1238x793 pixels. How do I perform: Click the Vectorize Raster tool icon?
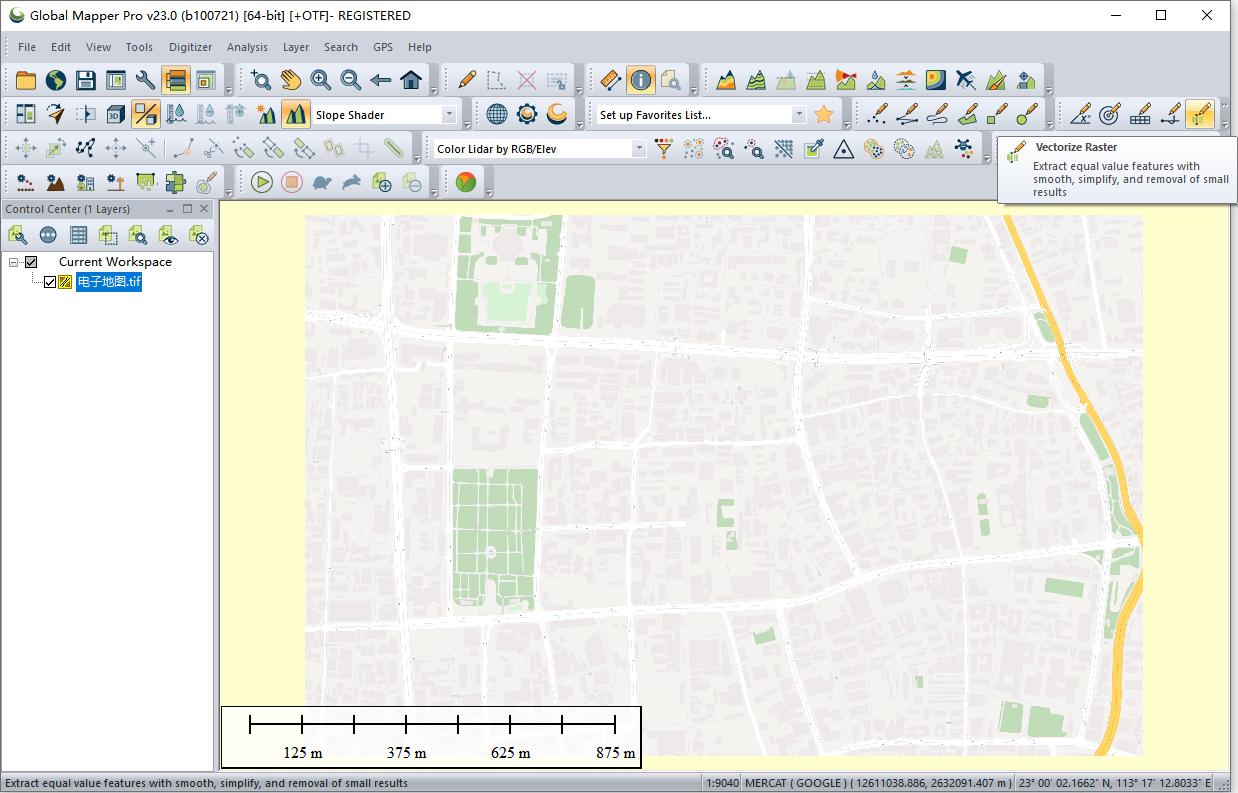coord(1199,114)
